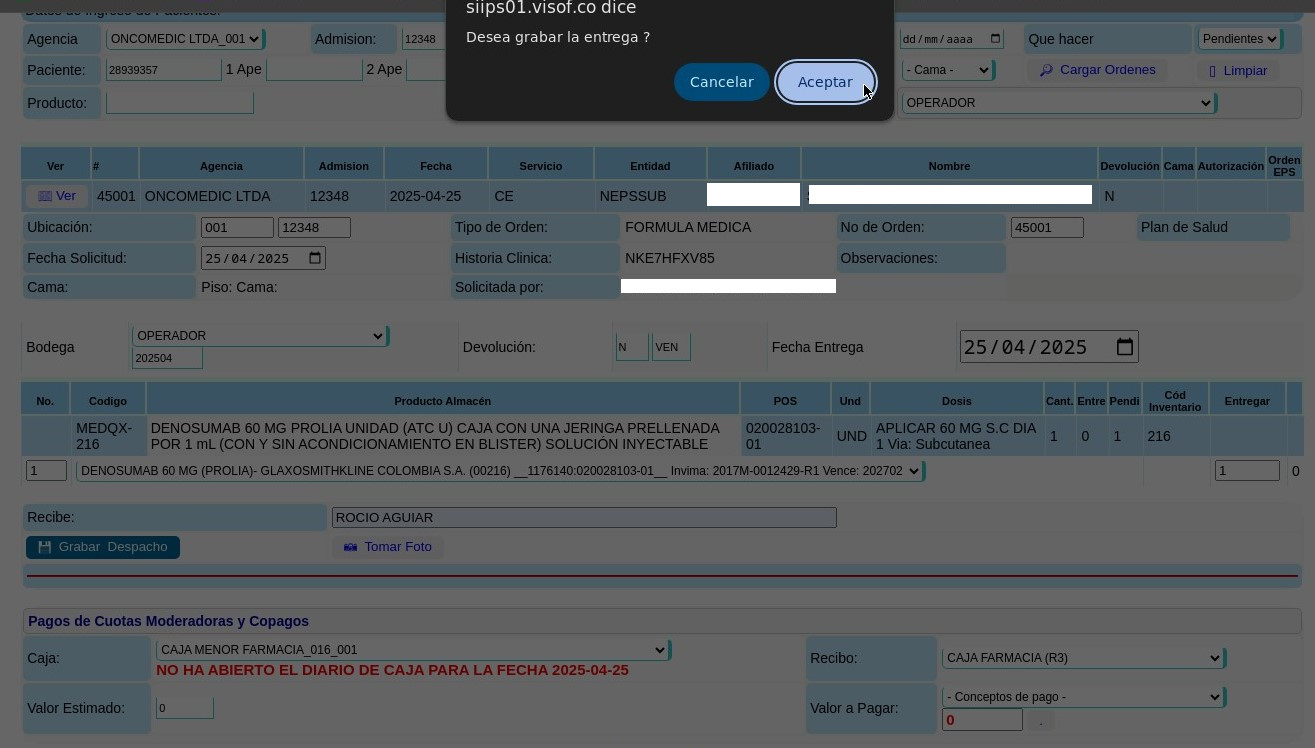The height and width of the screenshot is (748, 1315).
Task: Expand the Conceptos de pago dropdown
Action: pos(1083,697)
